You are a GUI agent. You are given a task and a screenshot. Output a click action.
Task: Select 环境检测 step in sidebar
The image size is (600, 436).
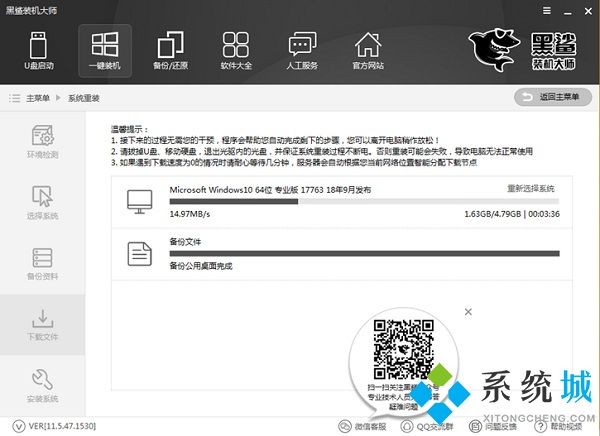click(42, 141)
